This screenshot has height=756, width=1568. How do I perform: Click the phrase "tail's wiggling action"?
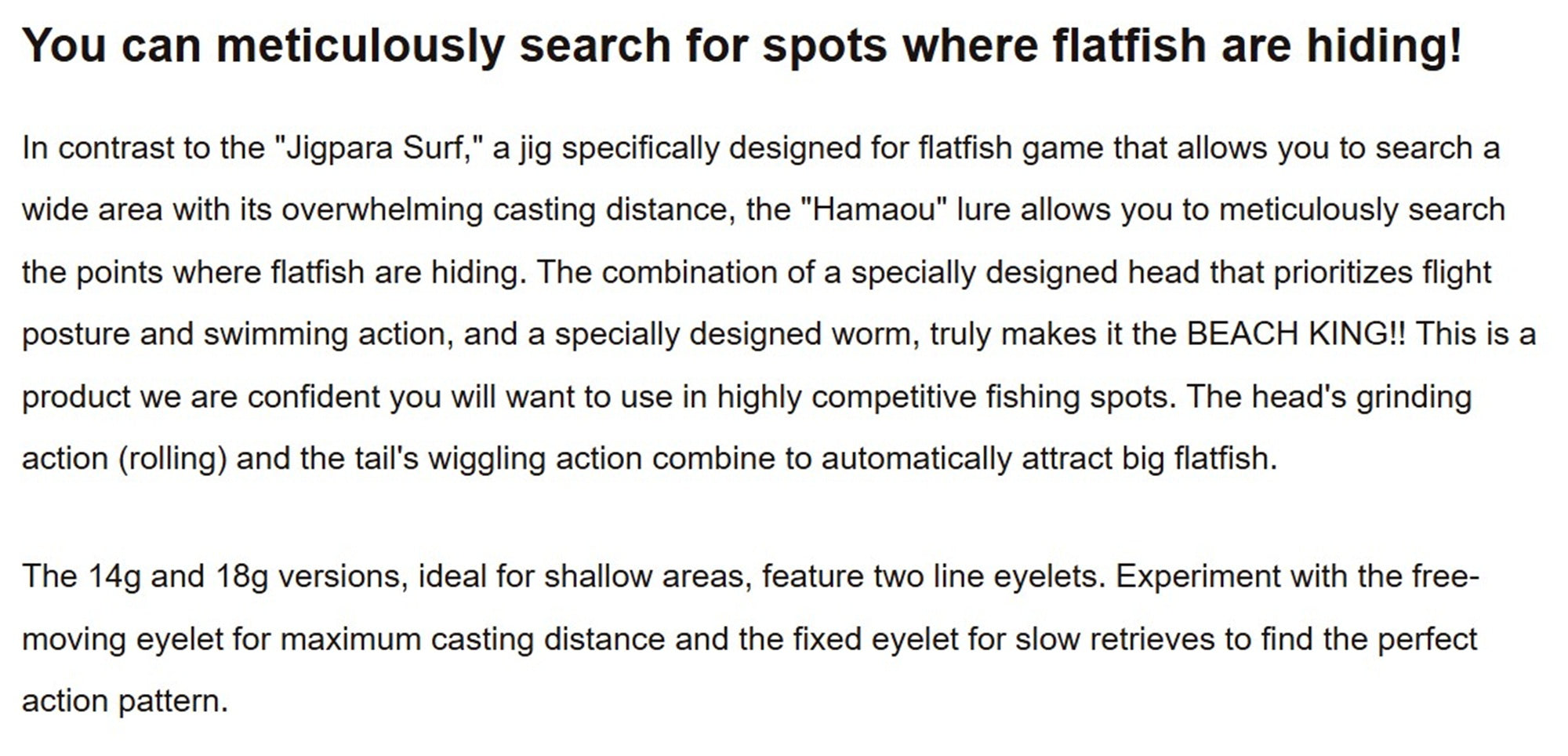point(489,459)
